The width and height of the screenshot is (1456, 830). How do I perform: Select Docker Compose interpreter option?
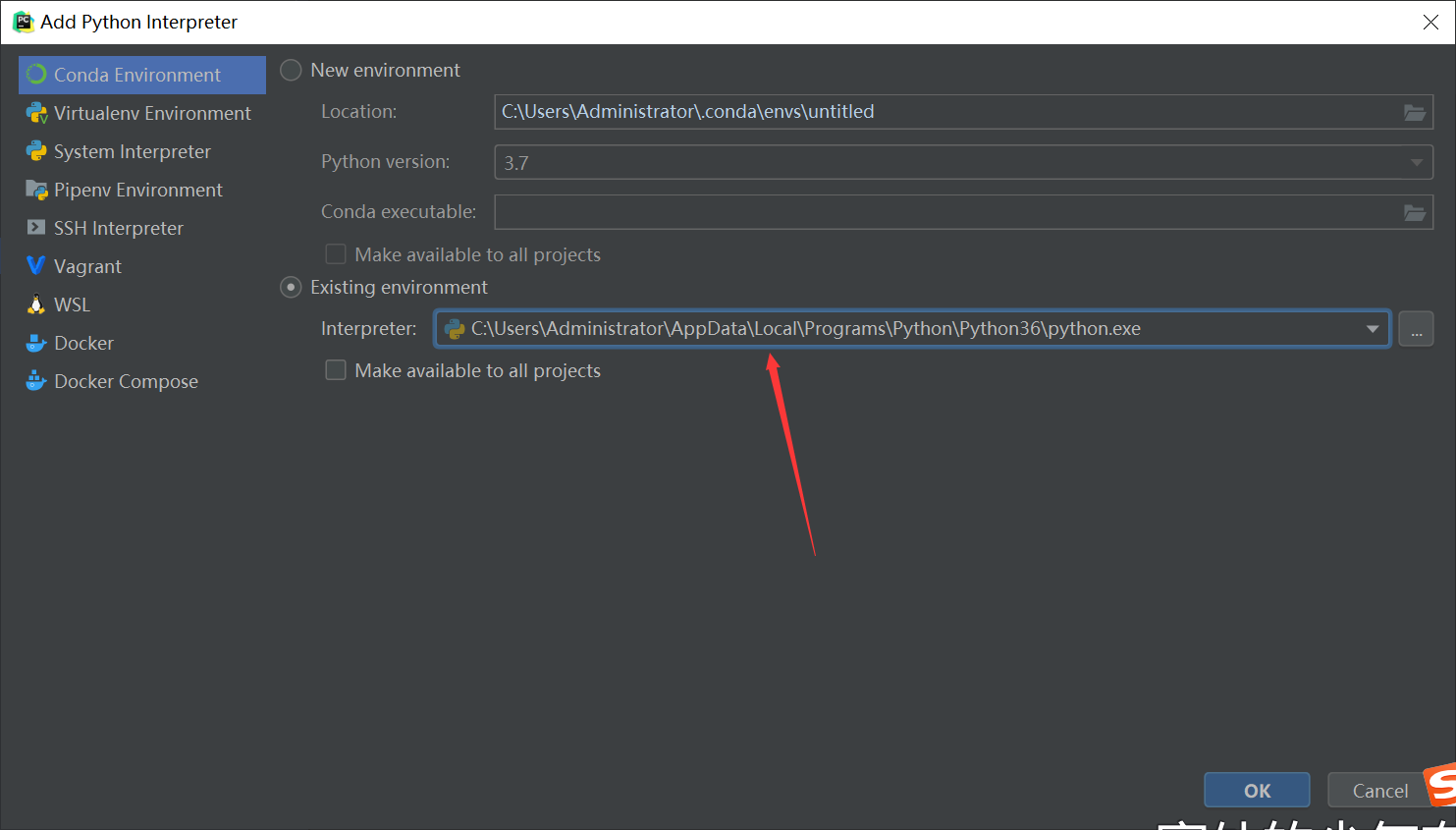click(x=142, y=381)
